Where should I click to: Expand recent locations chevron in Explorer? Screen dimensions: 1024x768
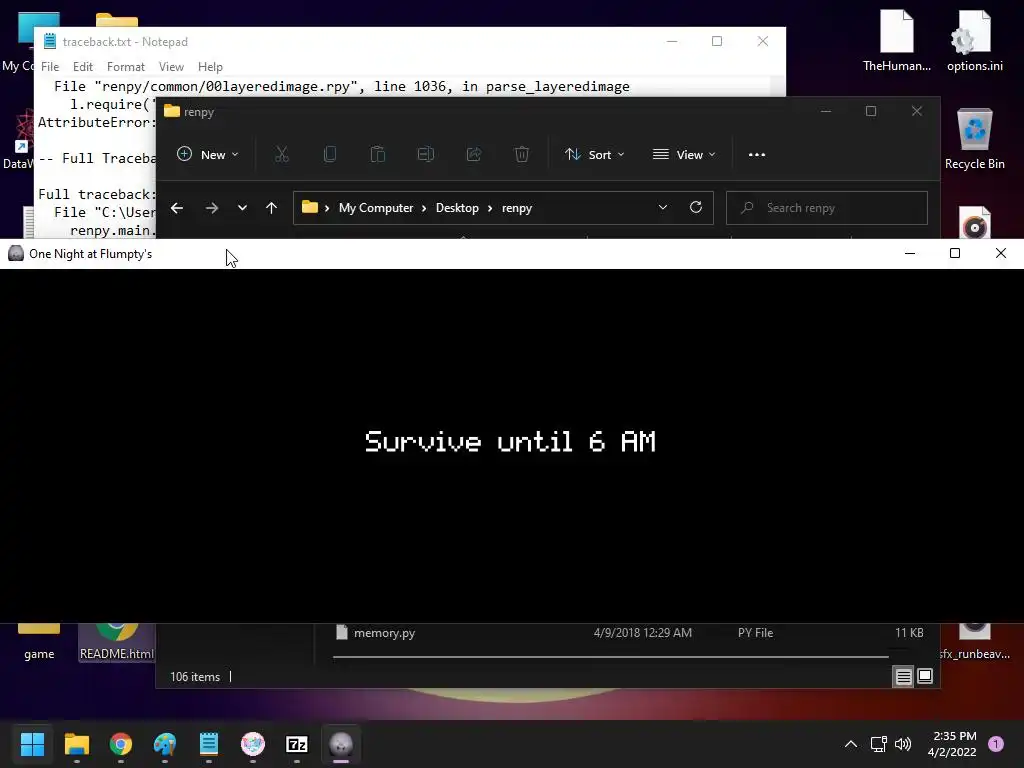242,208
